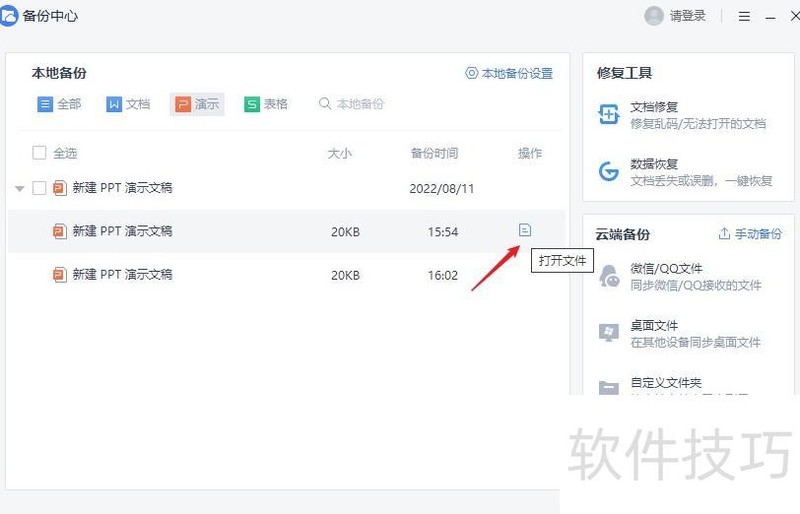Click the 操作 column header
This screenshot has width=800, height=514.
pos(530,153)
